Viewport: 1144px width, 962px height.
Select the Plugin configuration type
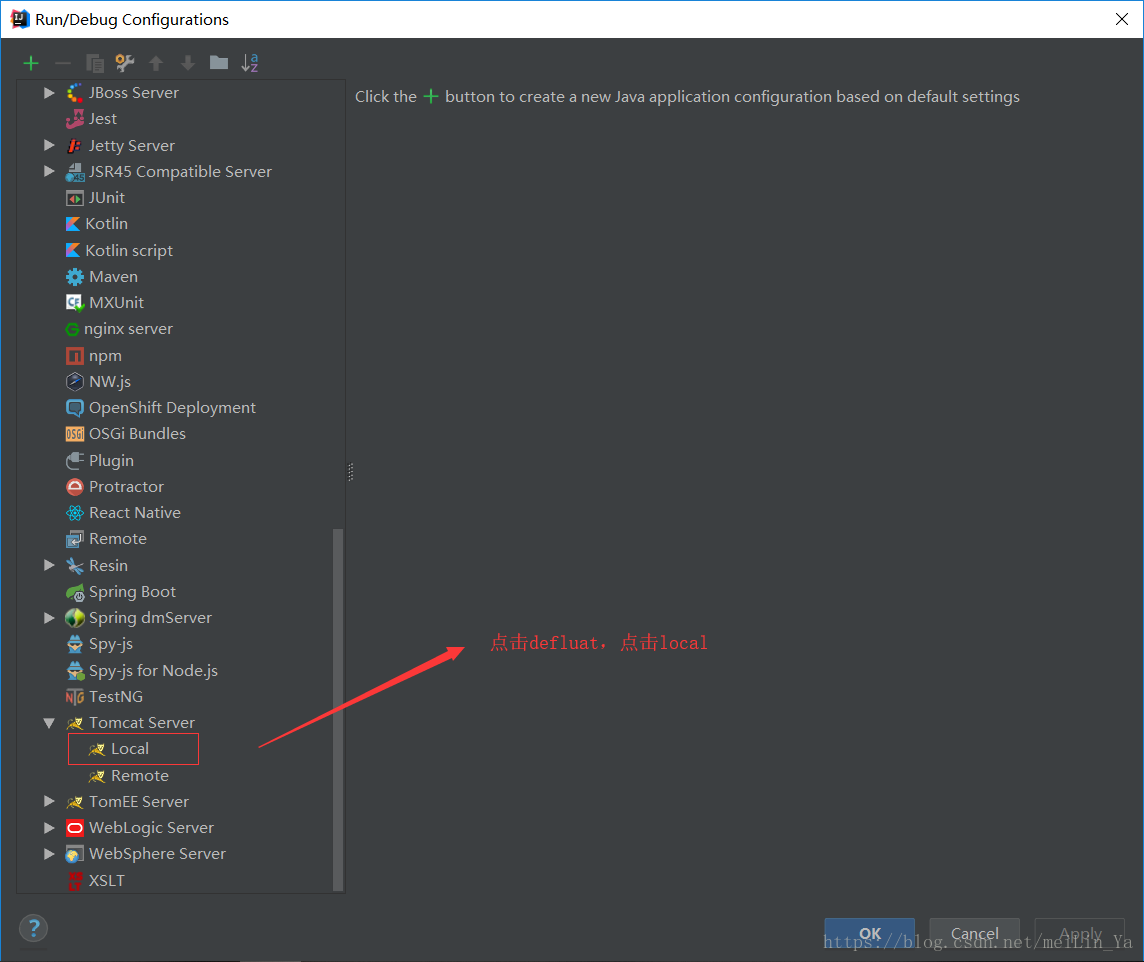[111, 461]
